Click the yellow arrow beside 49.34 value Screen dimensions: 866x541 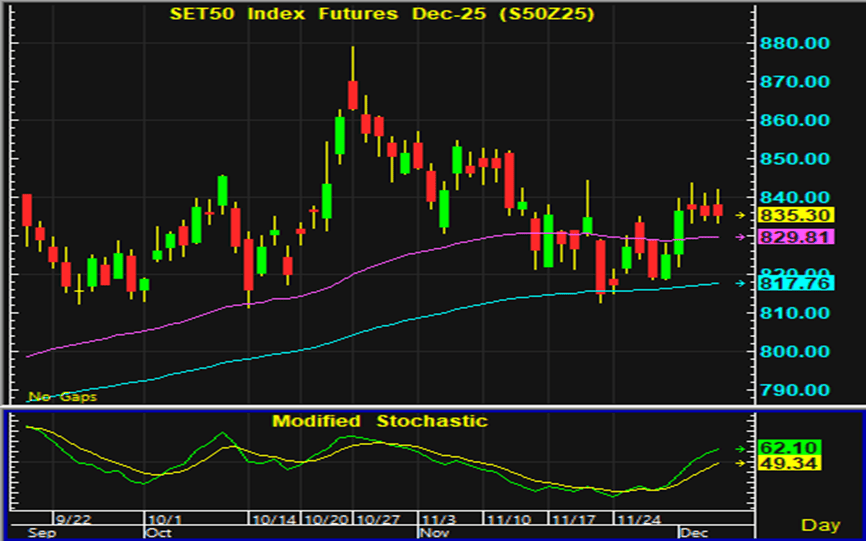click(740, 463)
